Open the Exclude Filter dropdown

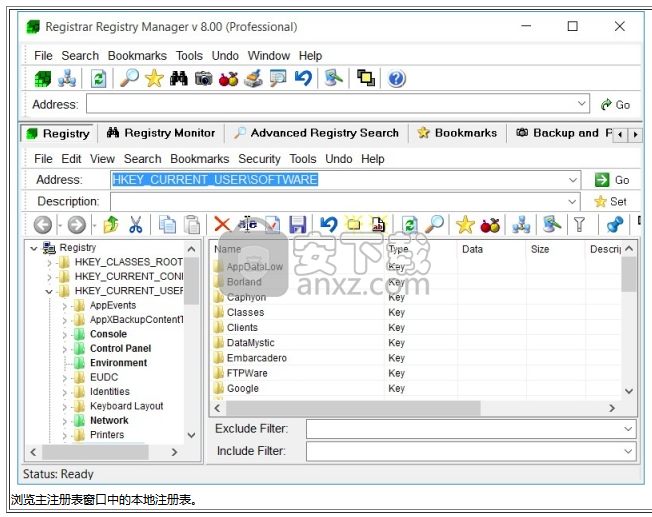tap(628, 429)
